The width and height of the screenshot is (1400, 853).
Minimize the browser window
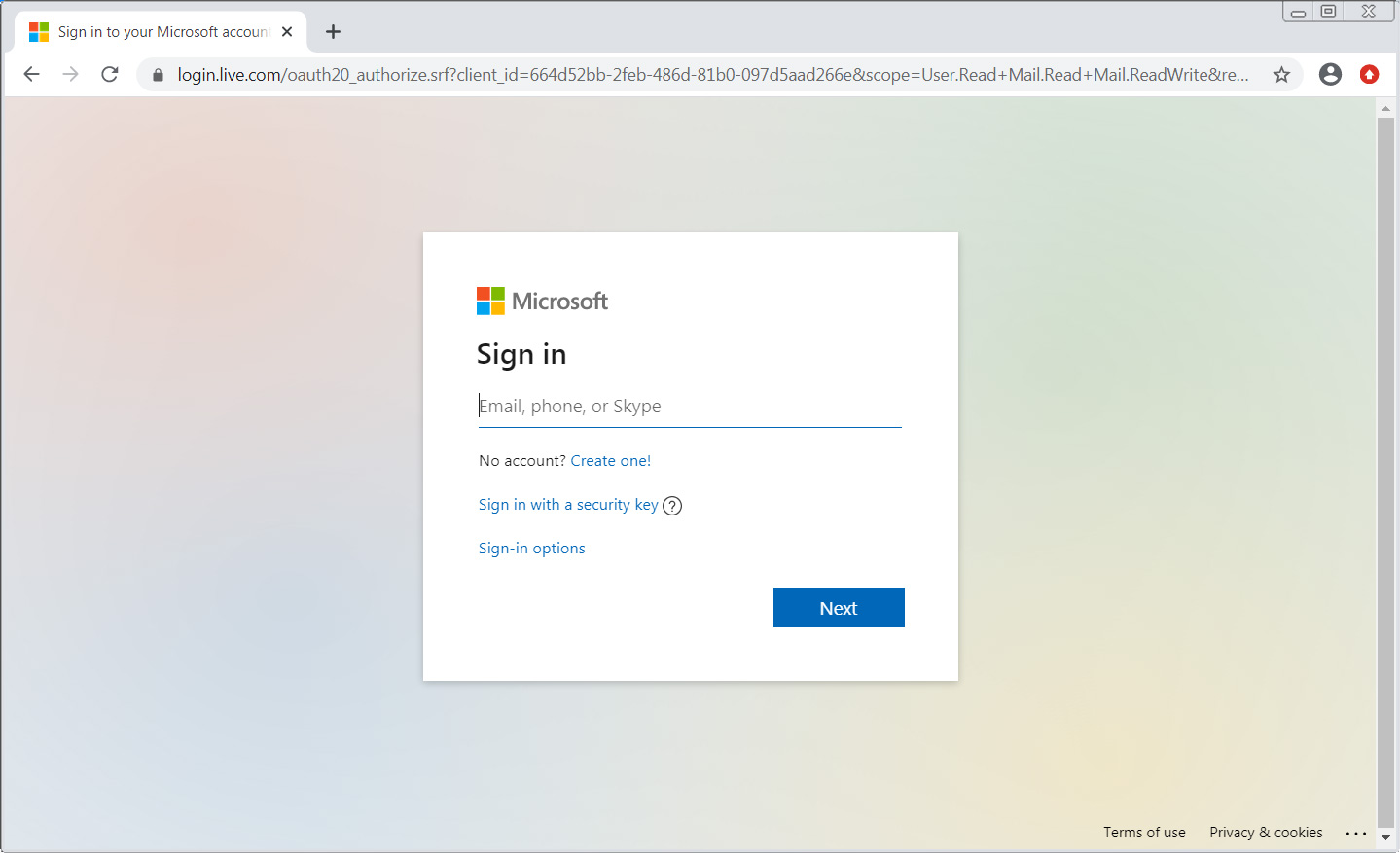click(1298, 12)
